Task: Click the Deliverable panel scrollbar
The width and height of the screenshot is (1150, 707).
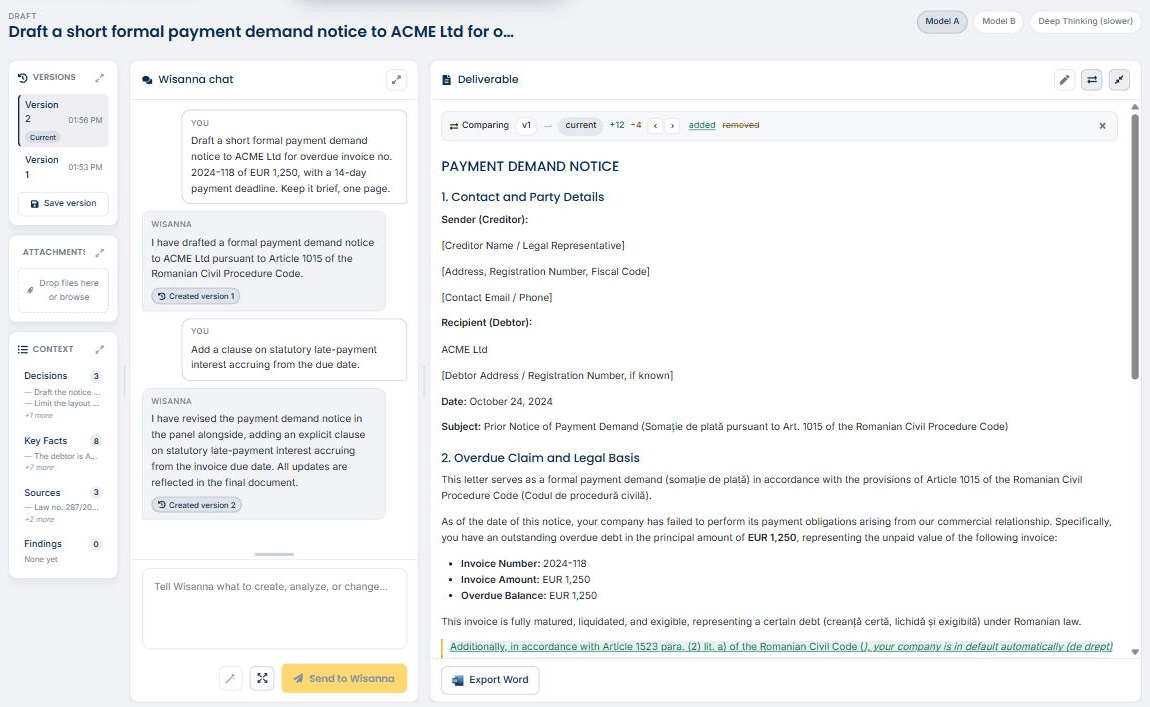Action: (1135, 246)
